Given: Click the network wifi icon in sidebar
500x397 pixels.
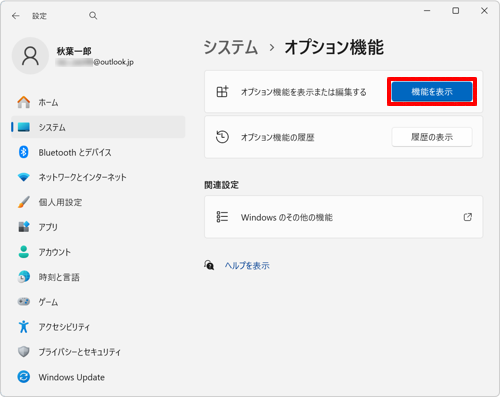Looking at the screenshot, I should point(24,177).
